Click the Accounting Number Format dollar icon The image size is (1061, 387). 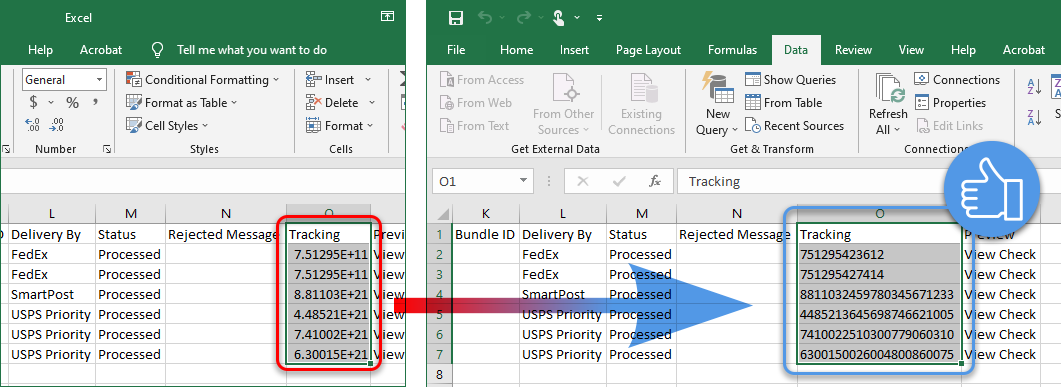click(x=33, y=103)
